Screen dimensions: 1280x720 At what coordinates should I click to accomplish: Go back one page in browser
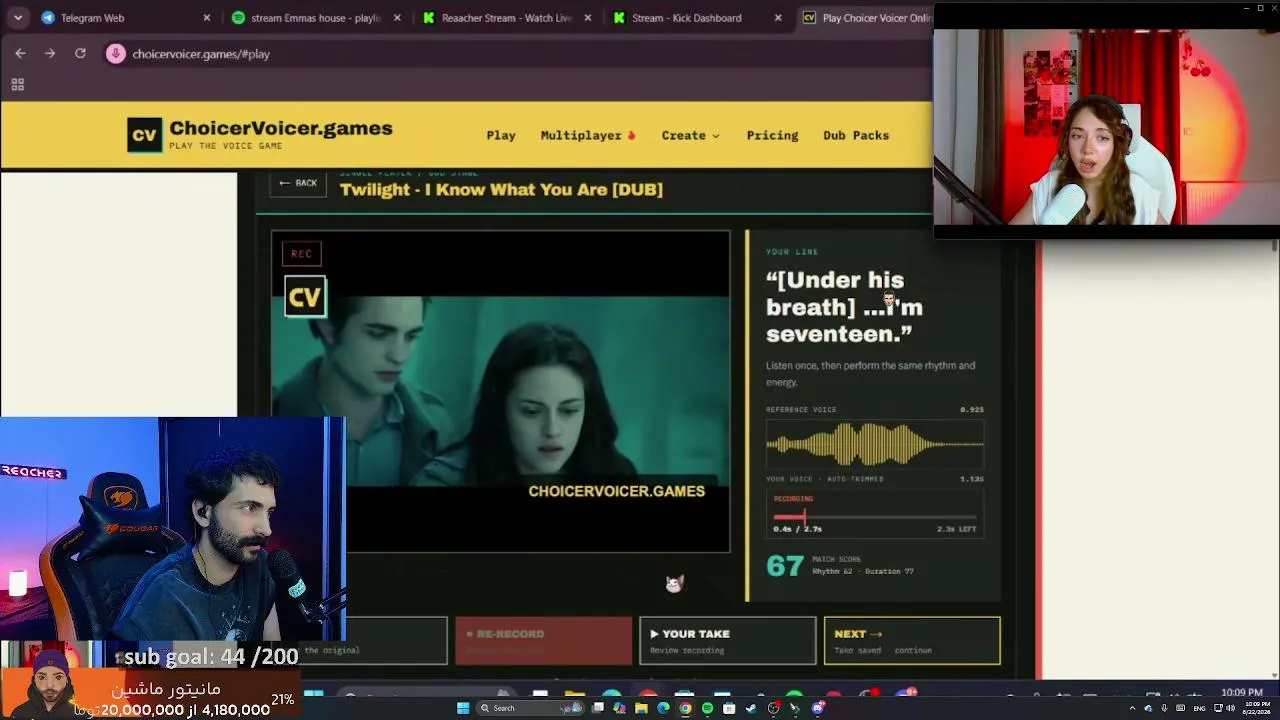point(20,54)
